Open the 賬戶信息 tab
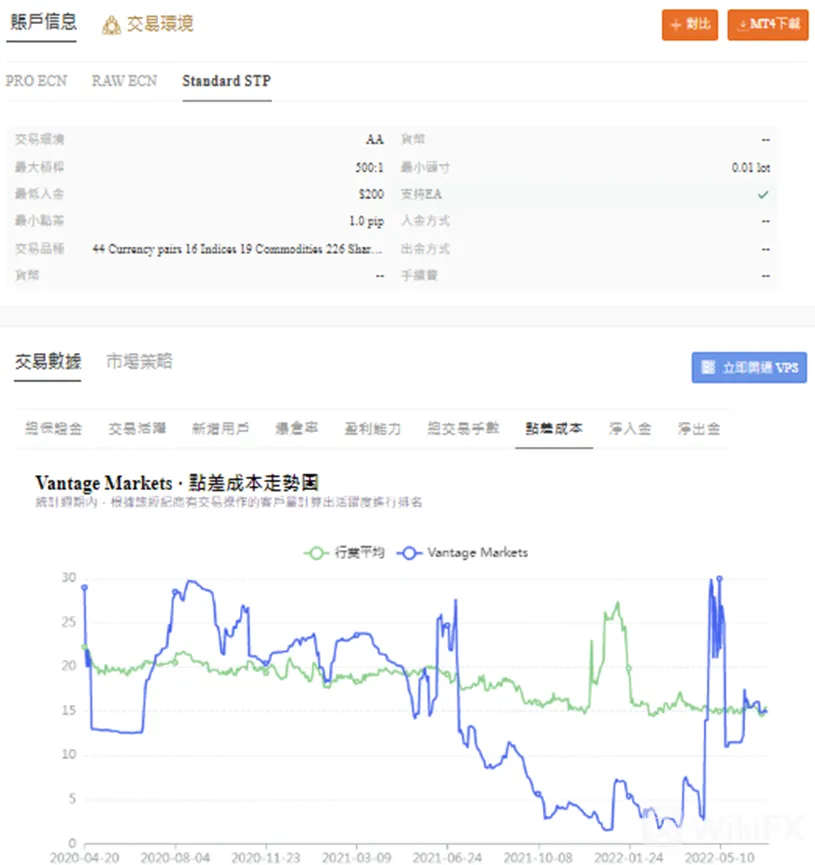The width and height of the screenshot is (815, 865). pos(42,22)
